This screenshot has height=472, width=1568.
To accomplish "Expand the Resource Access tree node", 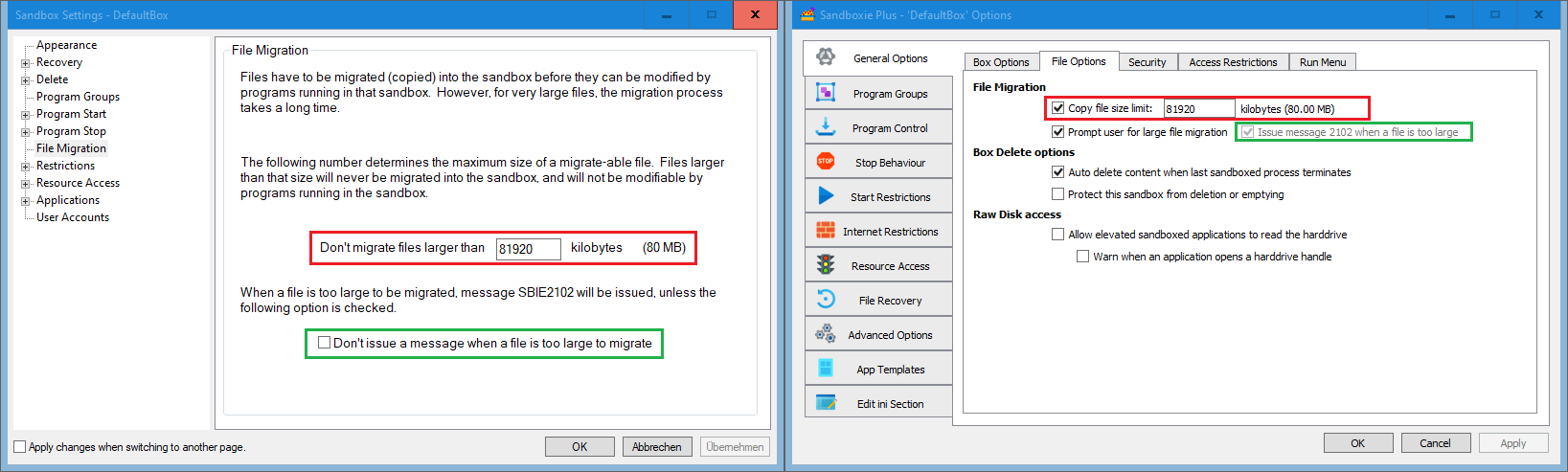I will 26,184.
